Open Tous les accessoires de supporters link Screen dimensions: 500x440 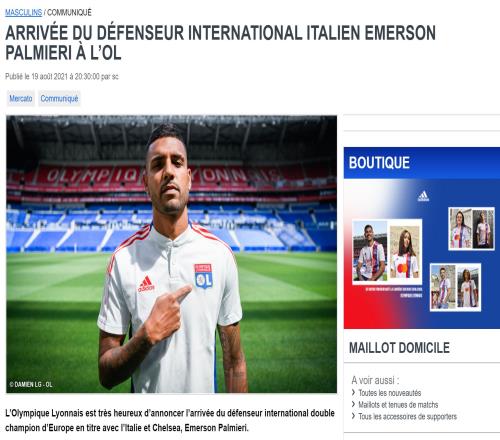pyautogui.click(x=408, y=416)
